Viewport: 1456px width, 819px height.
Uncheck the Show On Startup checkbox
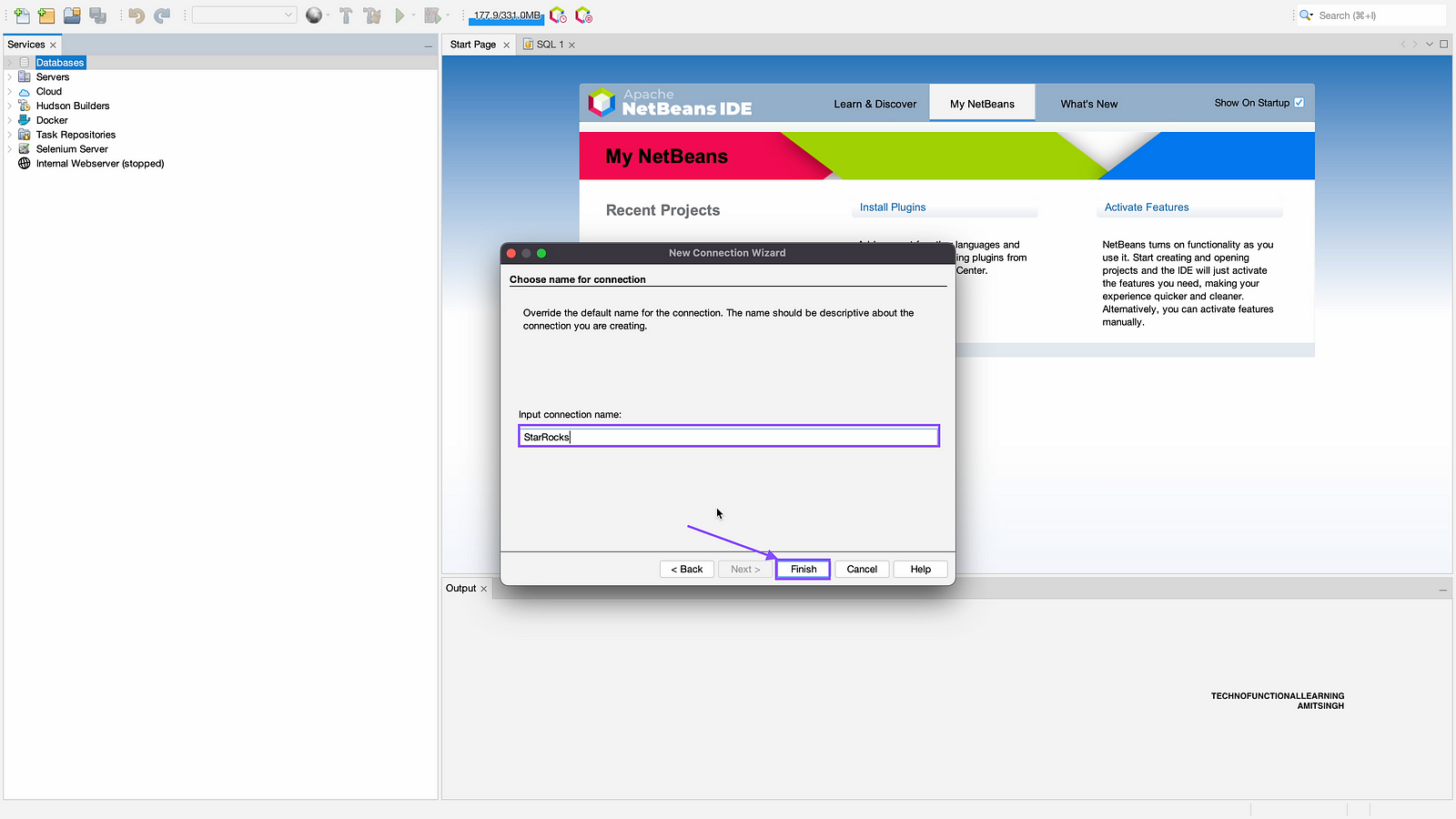[1299, 103]
